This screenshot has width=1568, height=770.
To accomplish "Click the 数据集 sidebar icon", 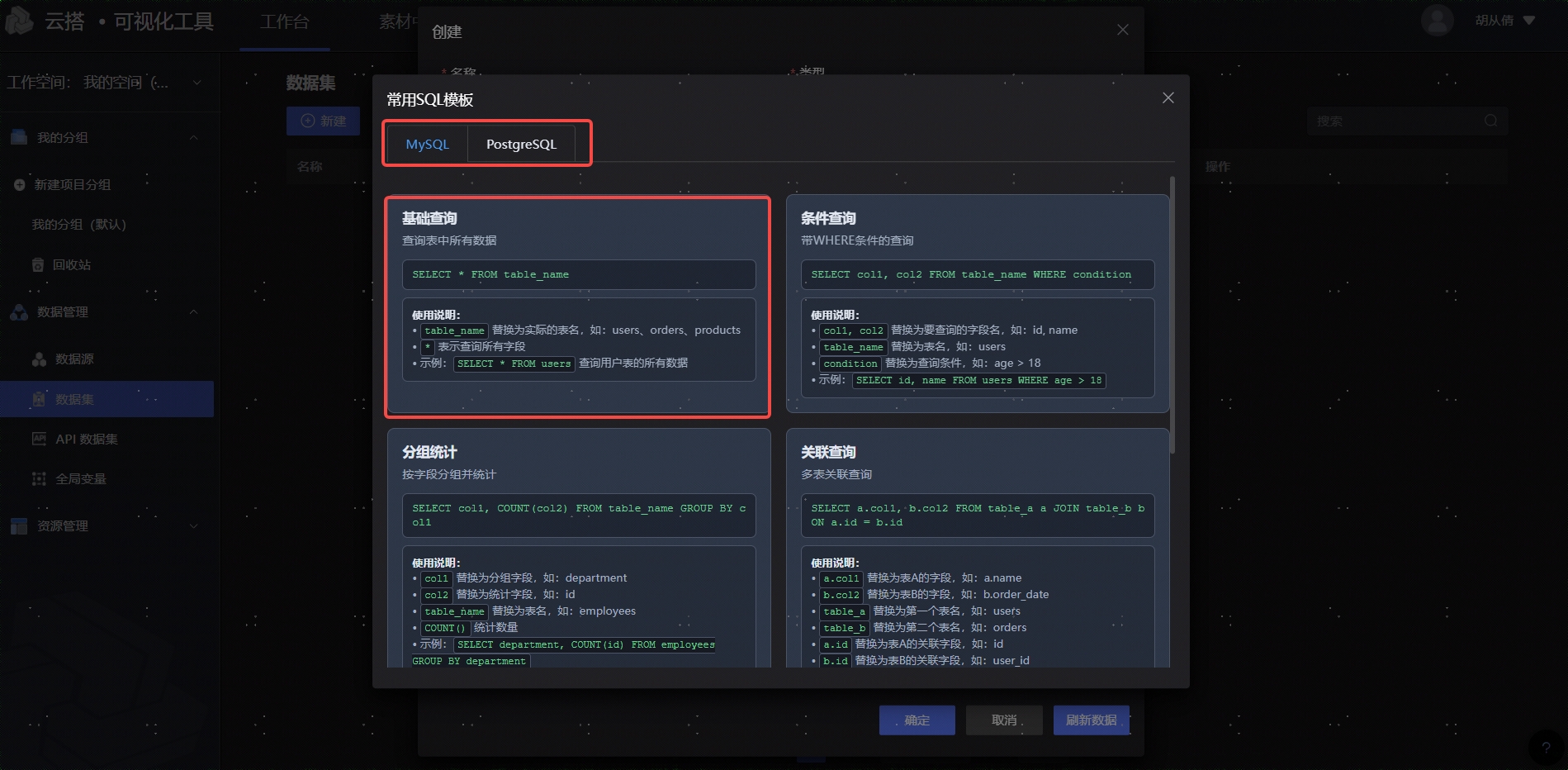I will (39, 400).
